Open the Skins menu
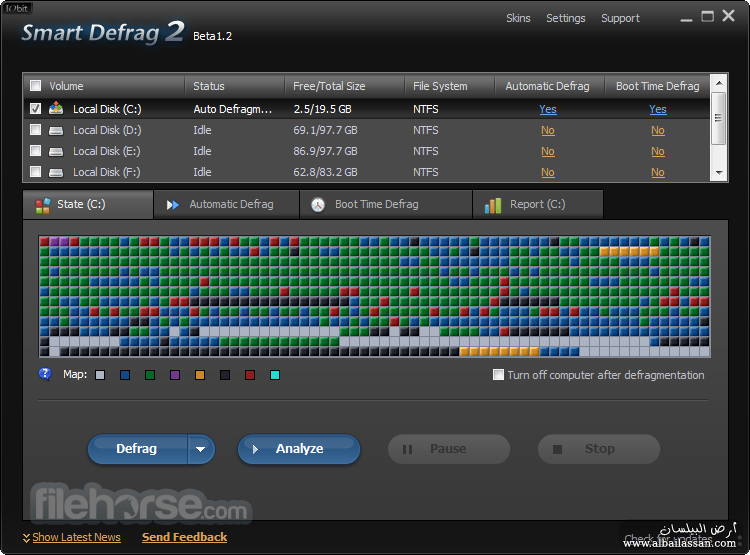 [518, 18]
